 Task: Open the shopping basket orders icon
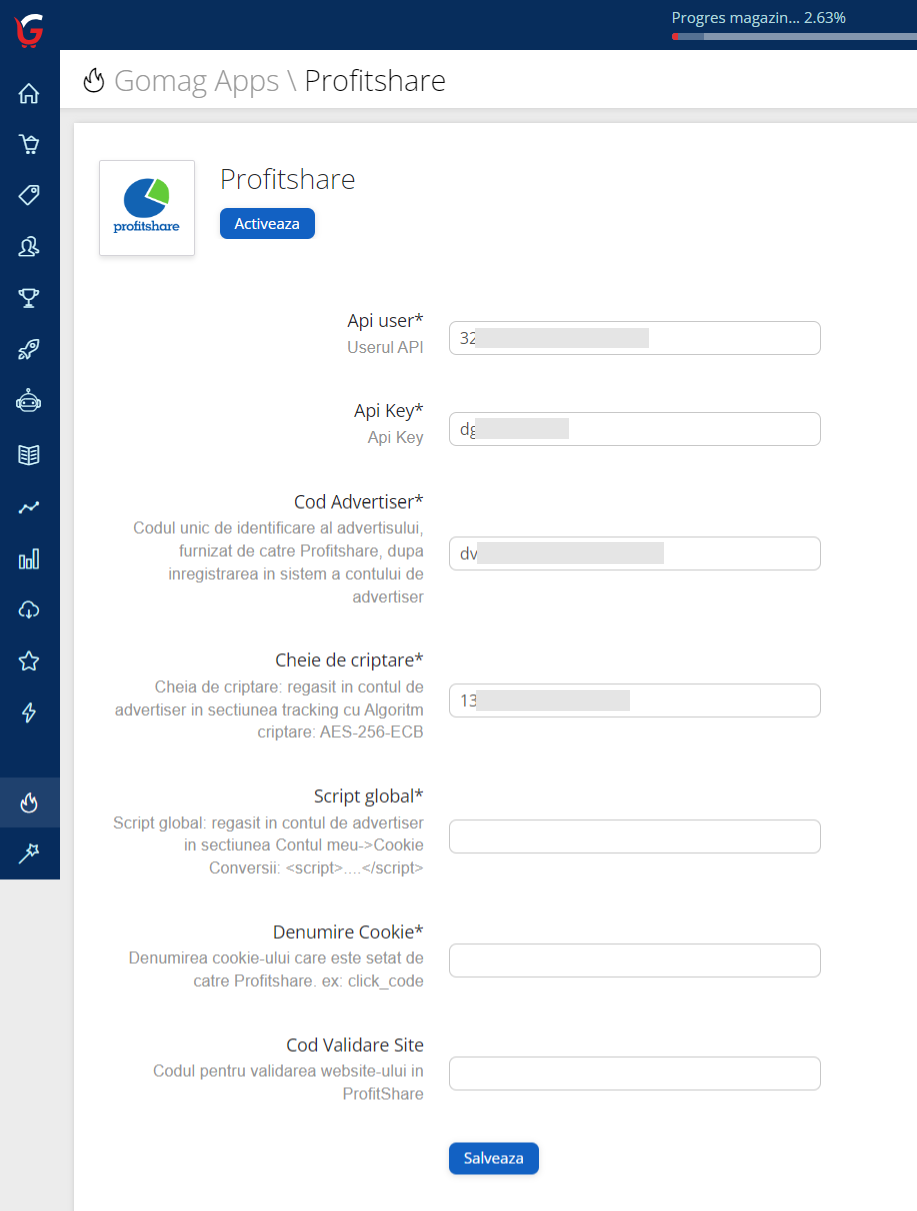point(29,145)
